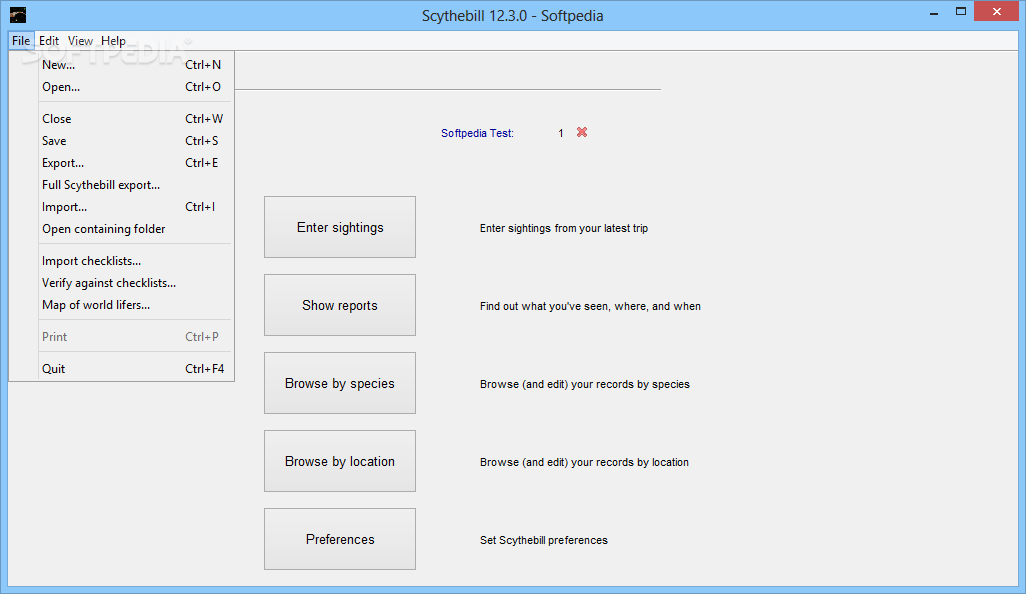Choose Import... with Ctrl+I shortcut

[x=134, y=207]
